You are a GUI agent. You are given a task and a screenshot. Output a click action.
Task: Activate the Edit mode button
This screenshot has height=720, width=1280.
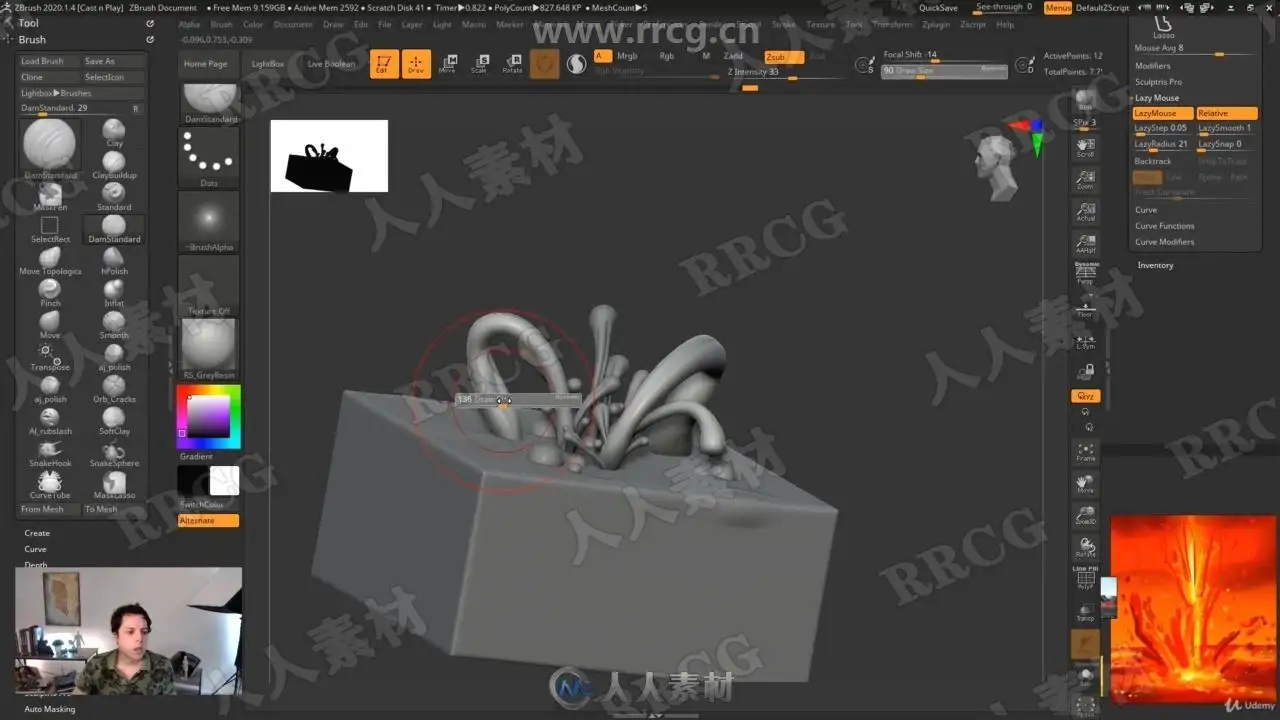click(x=384, y=64)
